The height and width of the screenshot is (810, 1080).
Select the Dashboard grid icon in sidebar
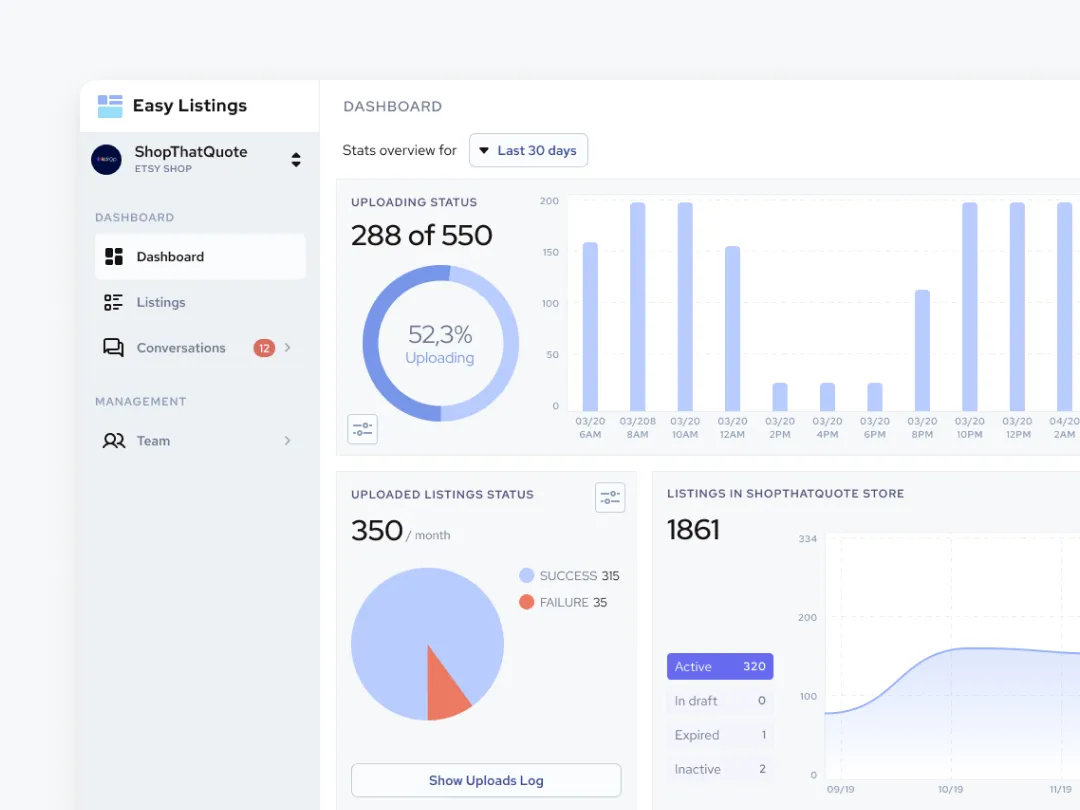tap(112, 256)
